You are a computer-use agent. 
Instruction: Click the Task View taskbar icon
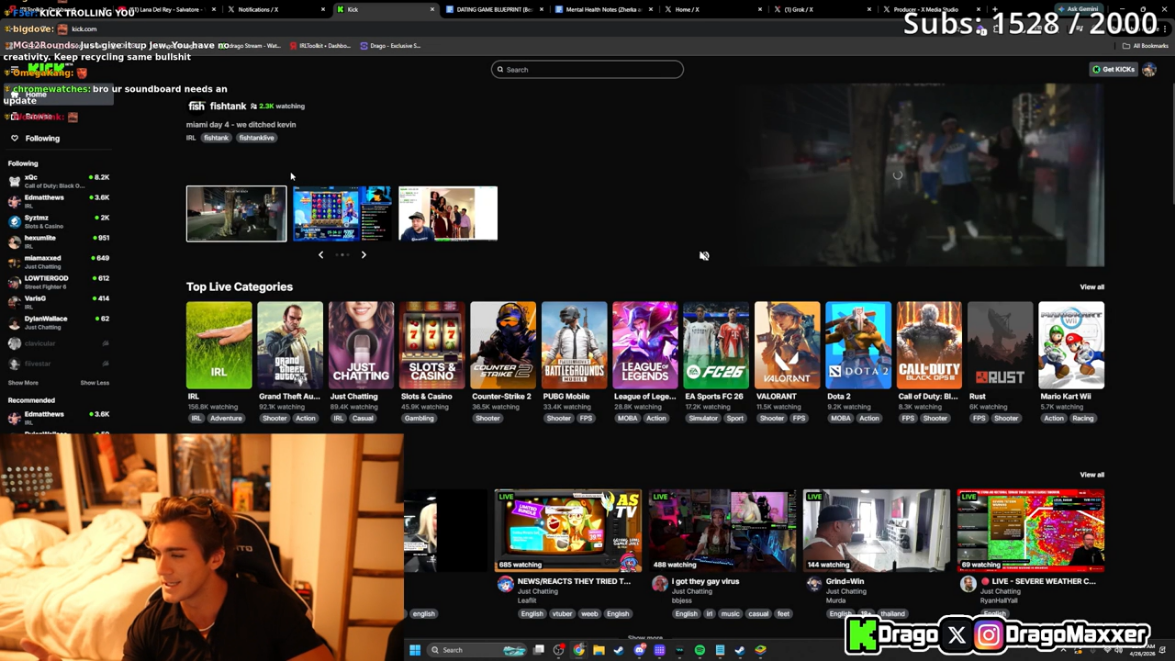(x=539, y=650)
